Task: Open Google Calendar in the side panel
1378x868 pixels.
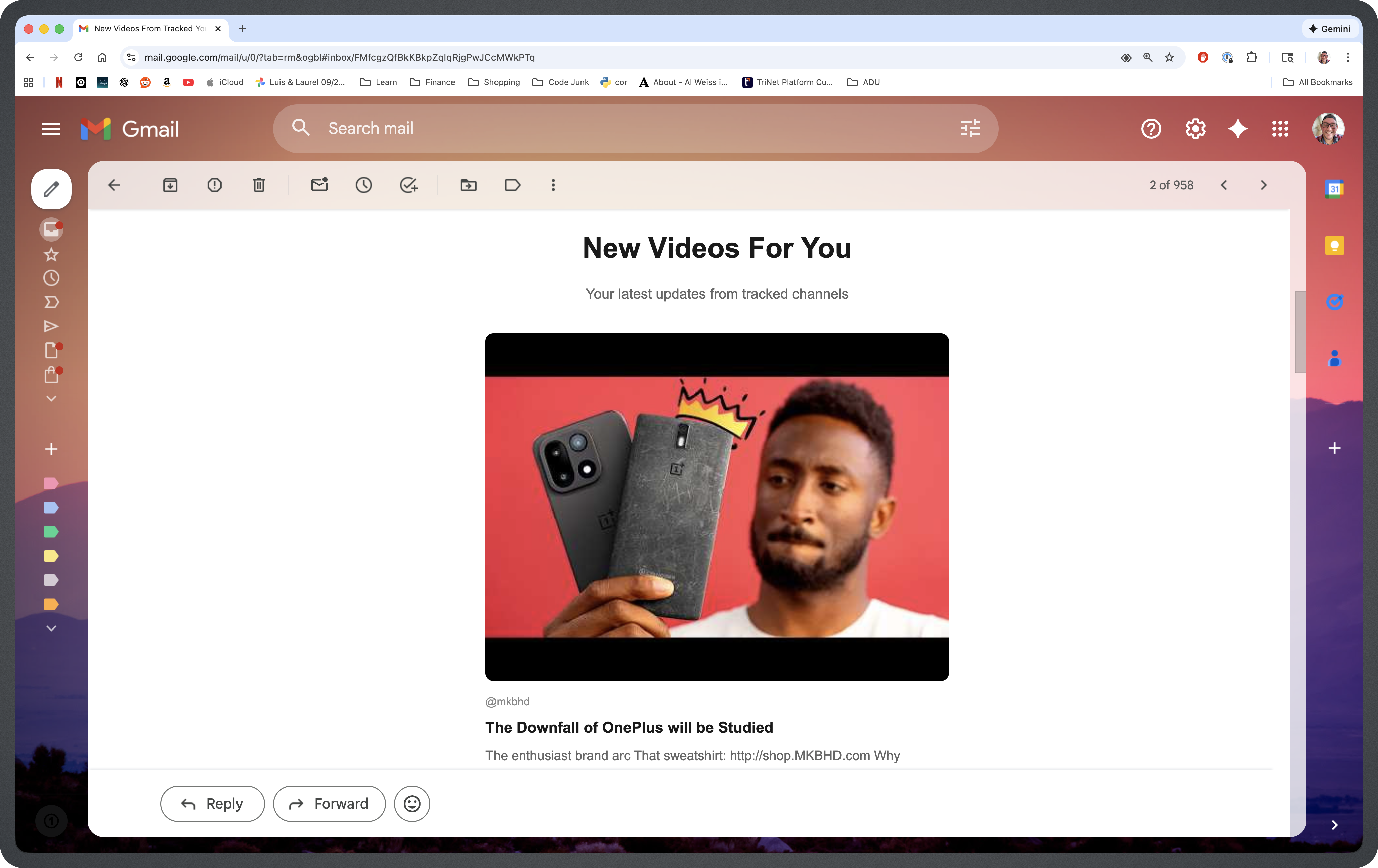Action: pyautogui.click(x=1335, y=189)
